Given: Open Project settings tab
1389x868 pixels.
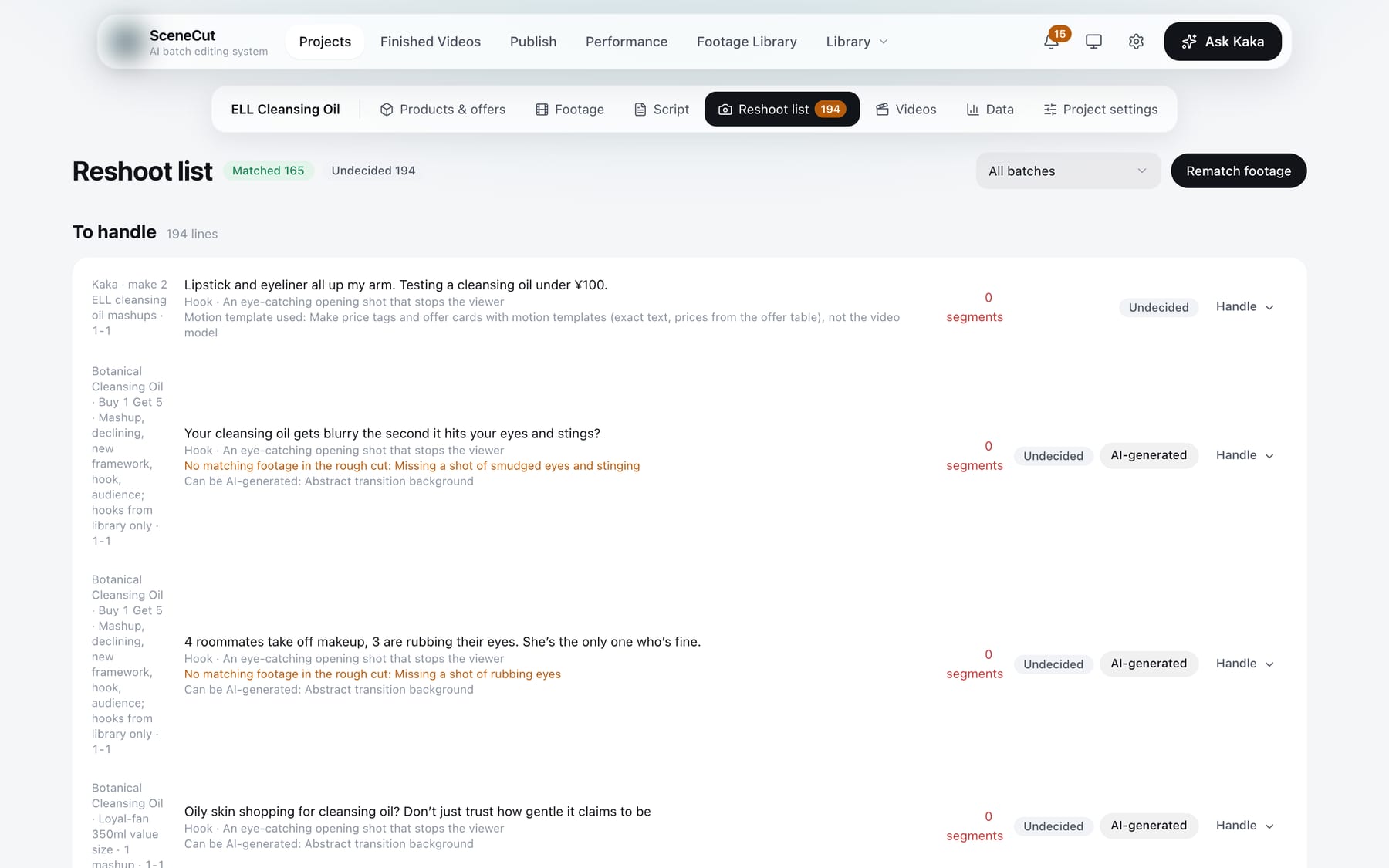Looking at the screenshot, I should click(x=1100, y=110).
